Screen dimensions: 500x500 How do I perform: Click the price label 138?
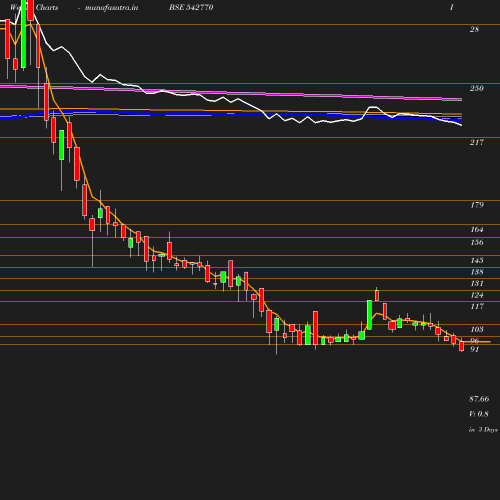pos(477,272)
